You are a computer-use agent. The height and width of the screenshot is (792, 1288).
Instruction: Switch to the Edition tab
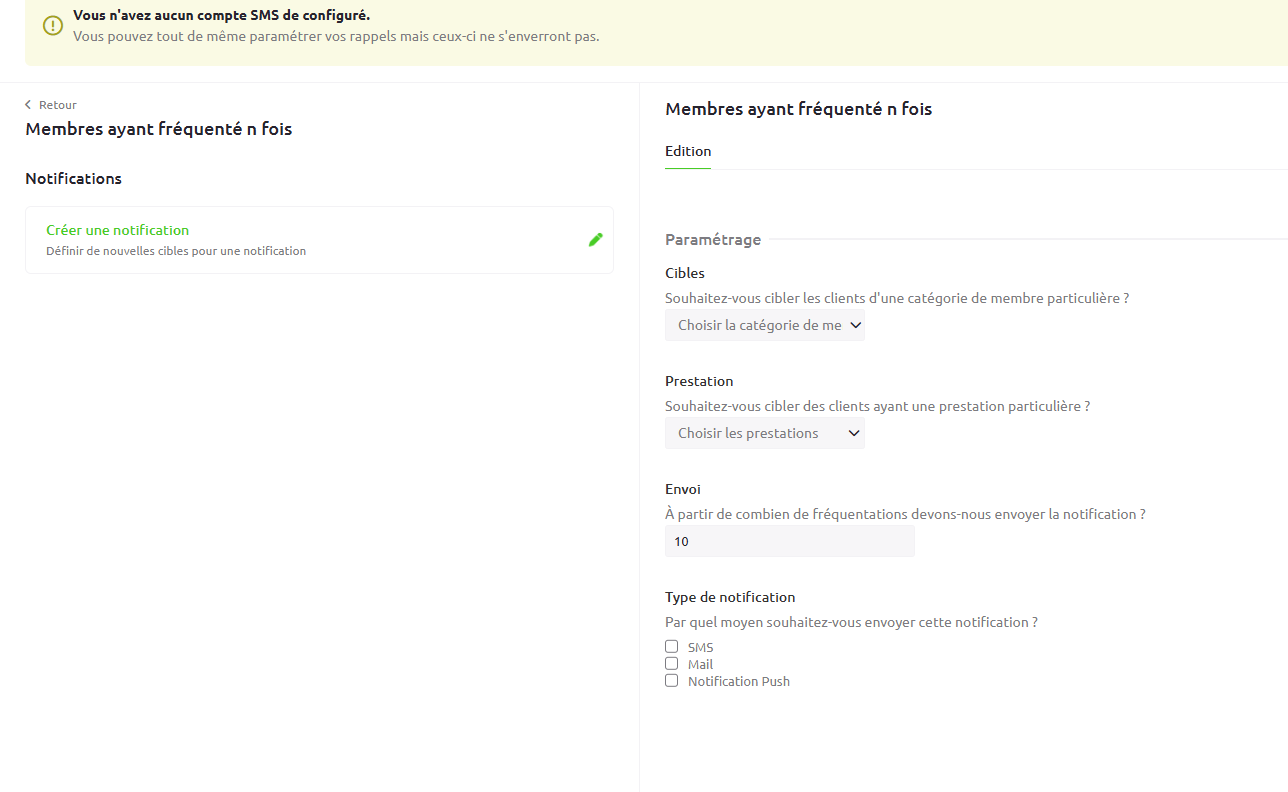(x=688, y=151)
